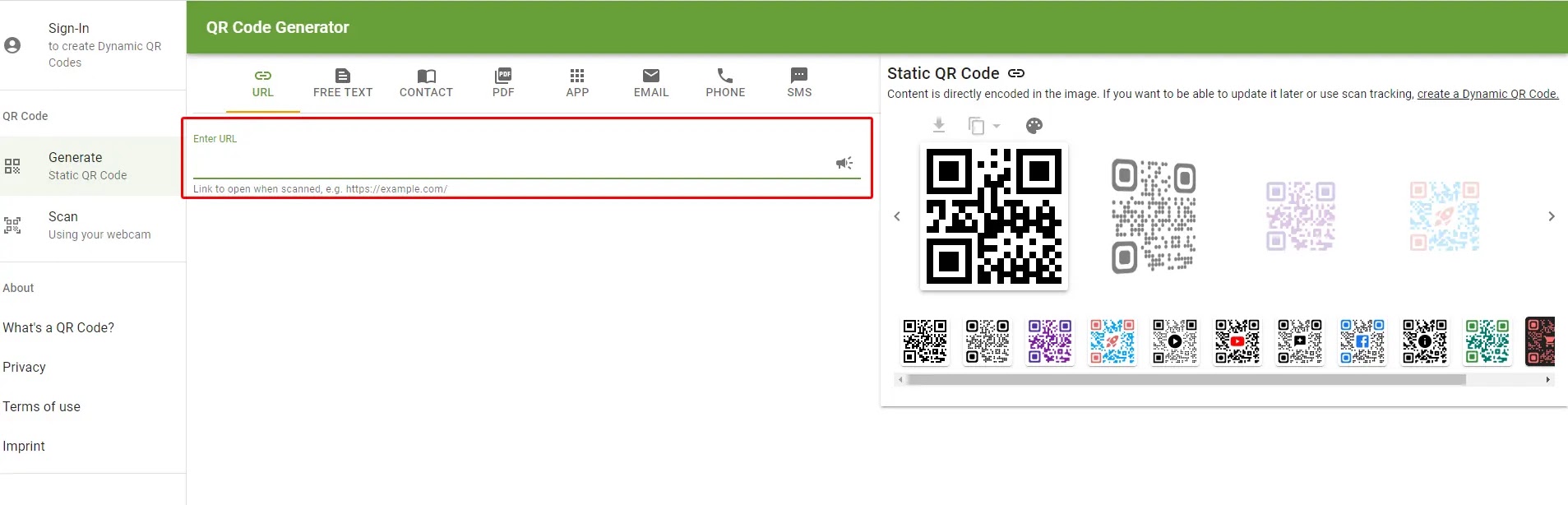Click the megaphone icon in the URL field

click(844, 163)
